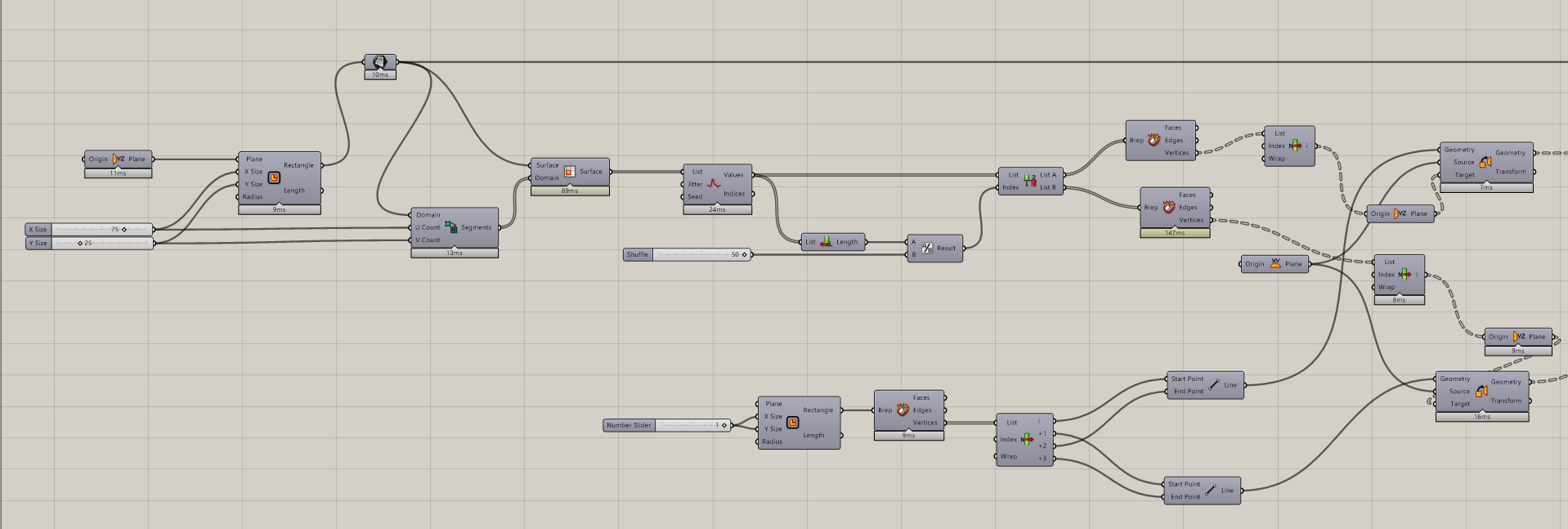The image size is (1568, 529).
Task: Select the Divide Domain² component icon
Action: [x=451, y=227]
